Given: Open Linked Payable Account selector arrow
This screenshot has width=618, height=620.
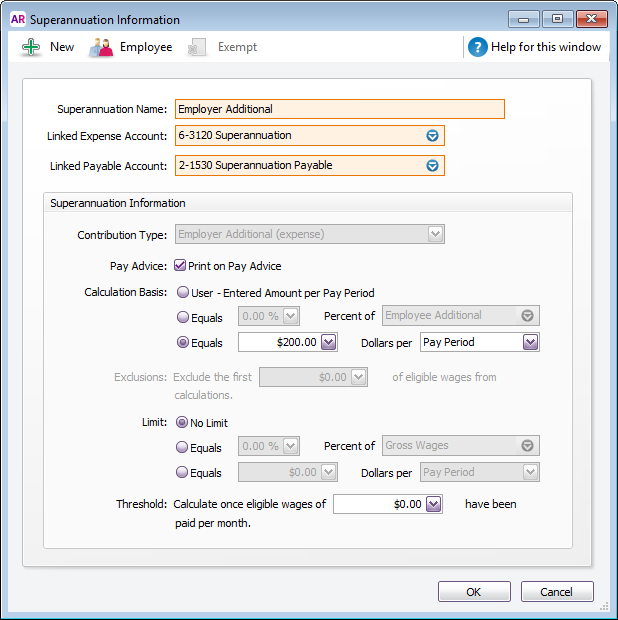Looking at the screenshot, I should 433,166.
